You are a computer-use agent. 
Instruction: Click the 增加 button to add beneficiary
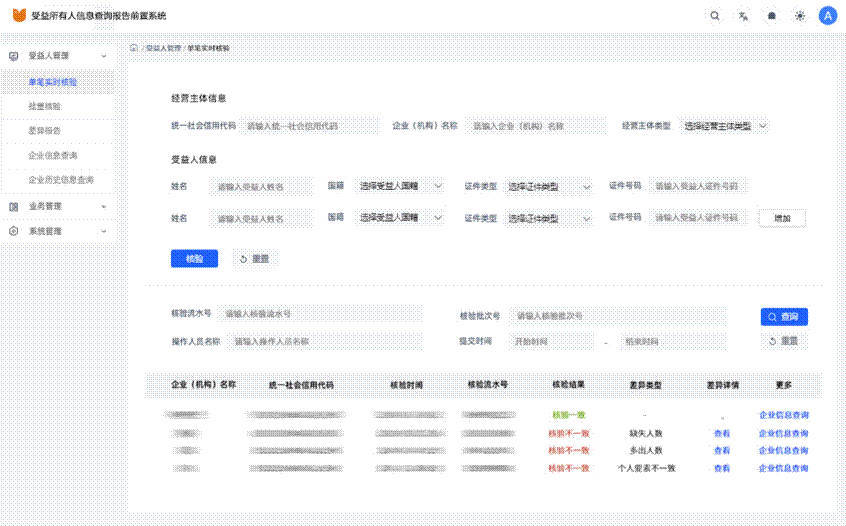pos(781,218)
